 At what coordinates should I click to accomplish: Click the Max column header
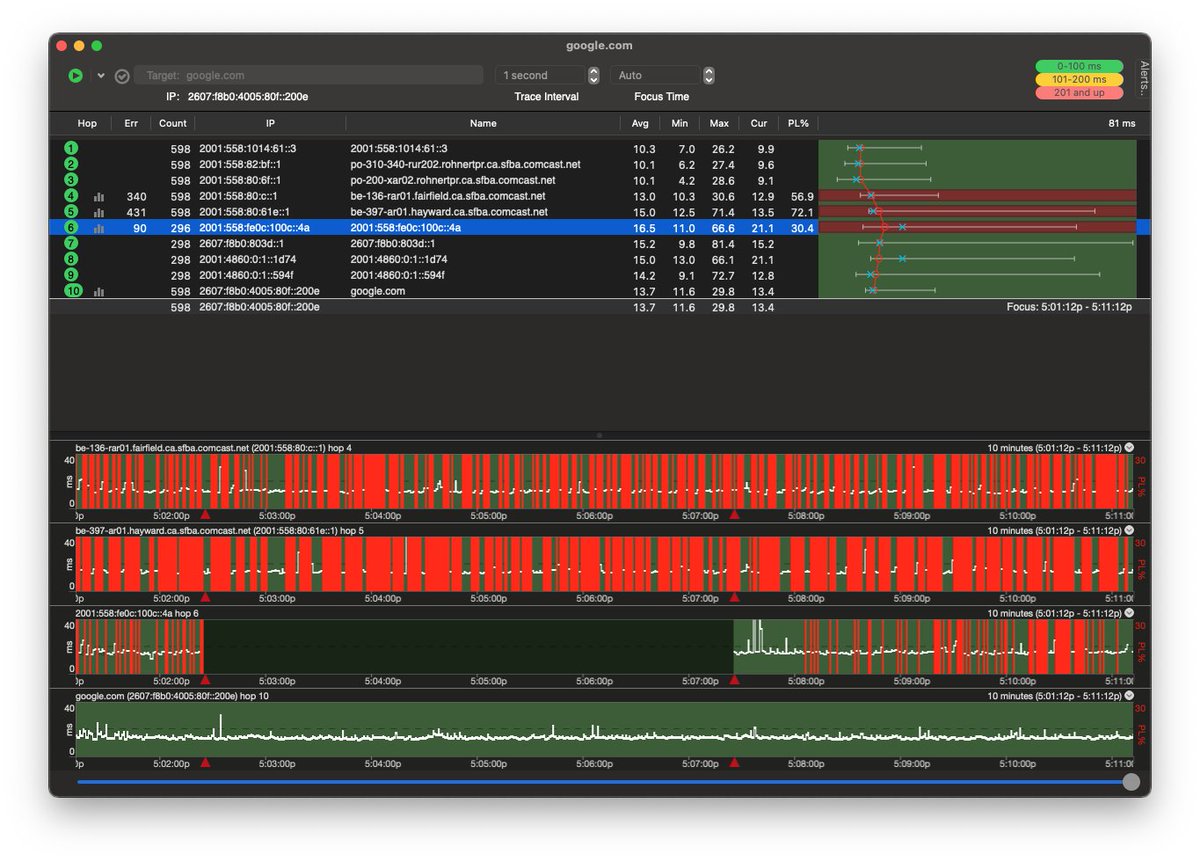pos(719,123)
